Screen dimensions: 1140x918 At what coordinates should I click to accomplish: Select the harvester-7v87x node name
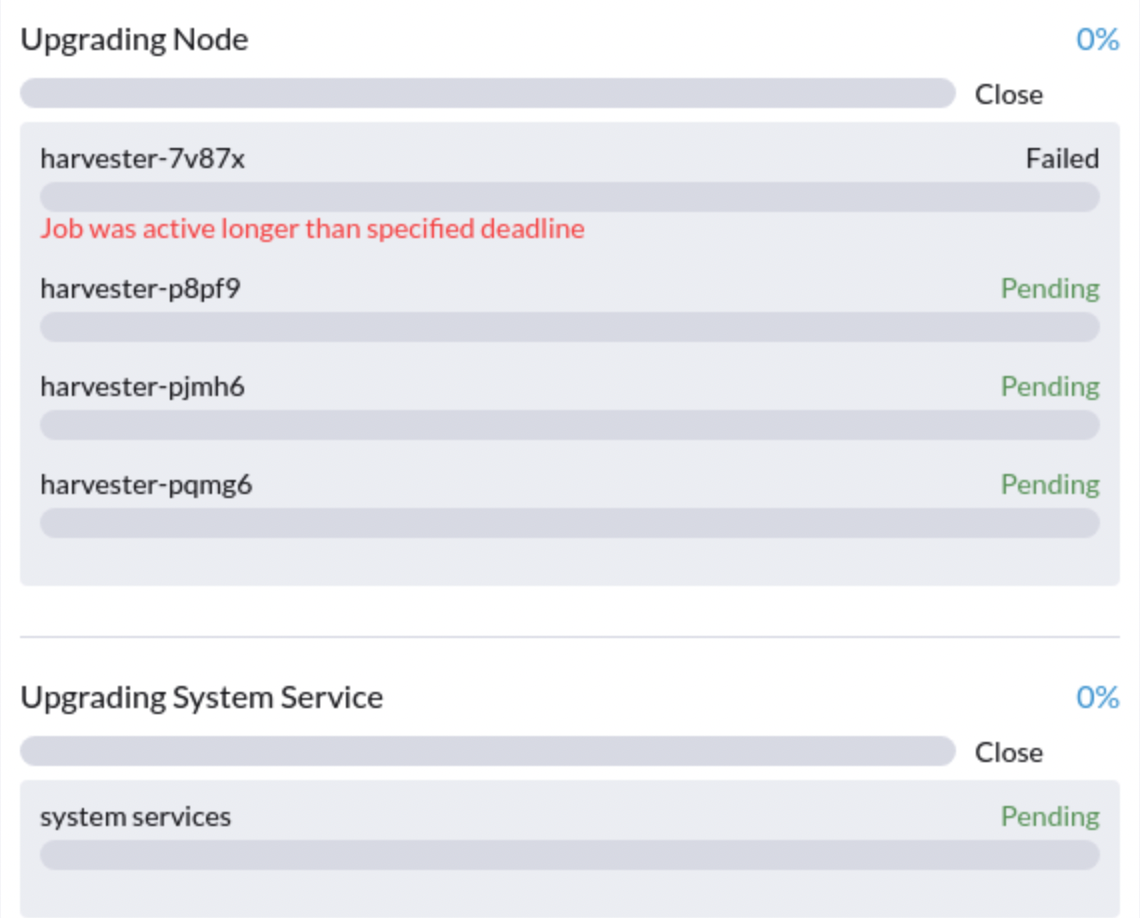[142, 158]
